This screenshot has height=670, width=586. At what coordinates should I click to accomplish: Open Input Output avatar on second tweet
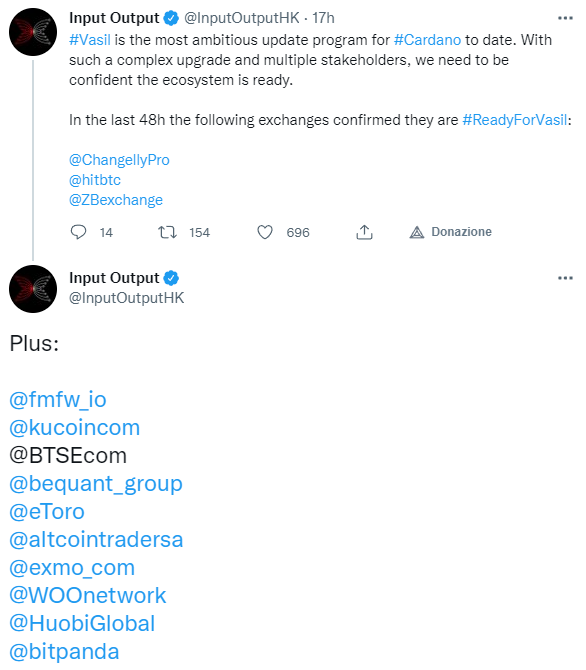(33, 289)
